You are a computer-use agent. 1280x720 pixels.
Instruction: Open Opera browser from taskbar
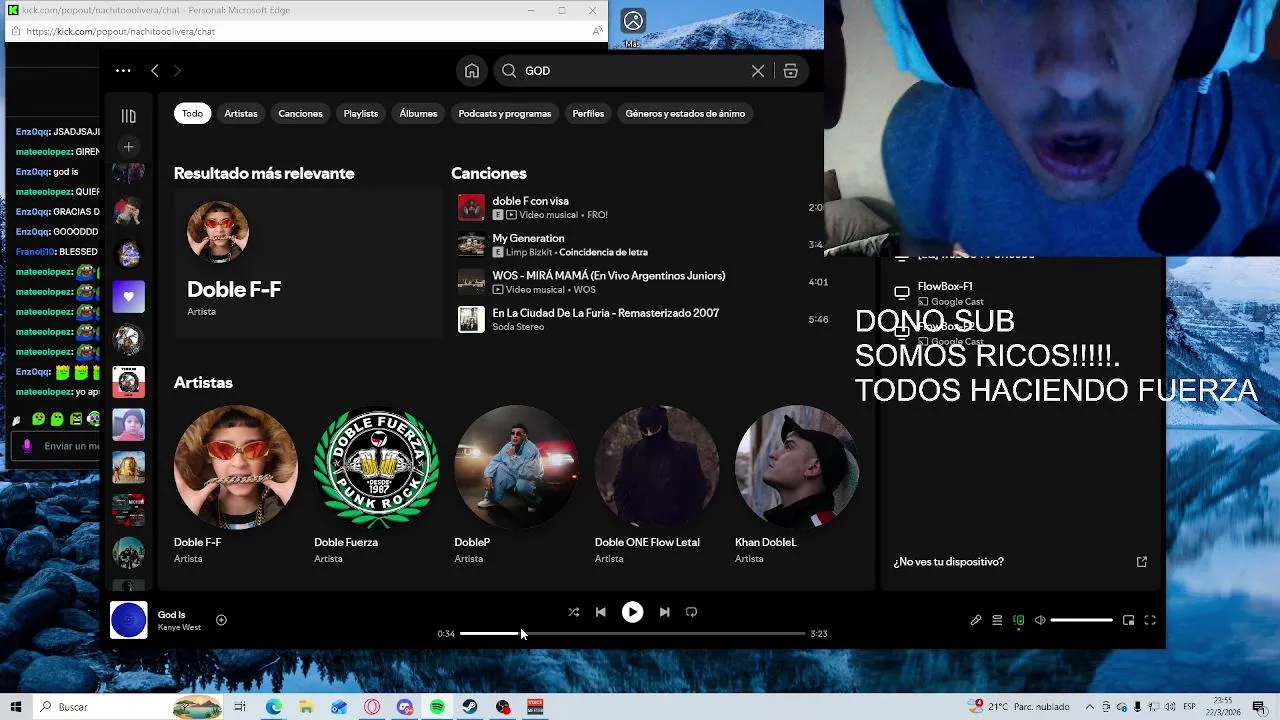click(x=372, y=707)
